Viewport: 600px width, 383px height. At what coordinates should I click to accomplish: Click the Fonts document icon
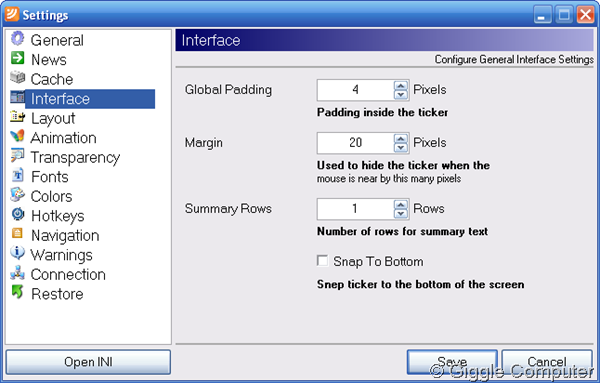(x=17, y=175)
